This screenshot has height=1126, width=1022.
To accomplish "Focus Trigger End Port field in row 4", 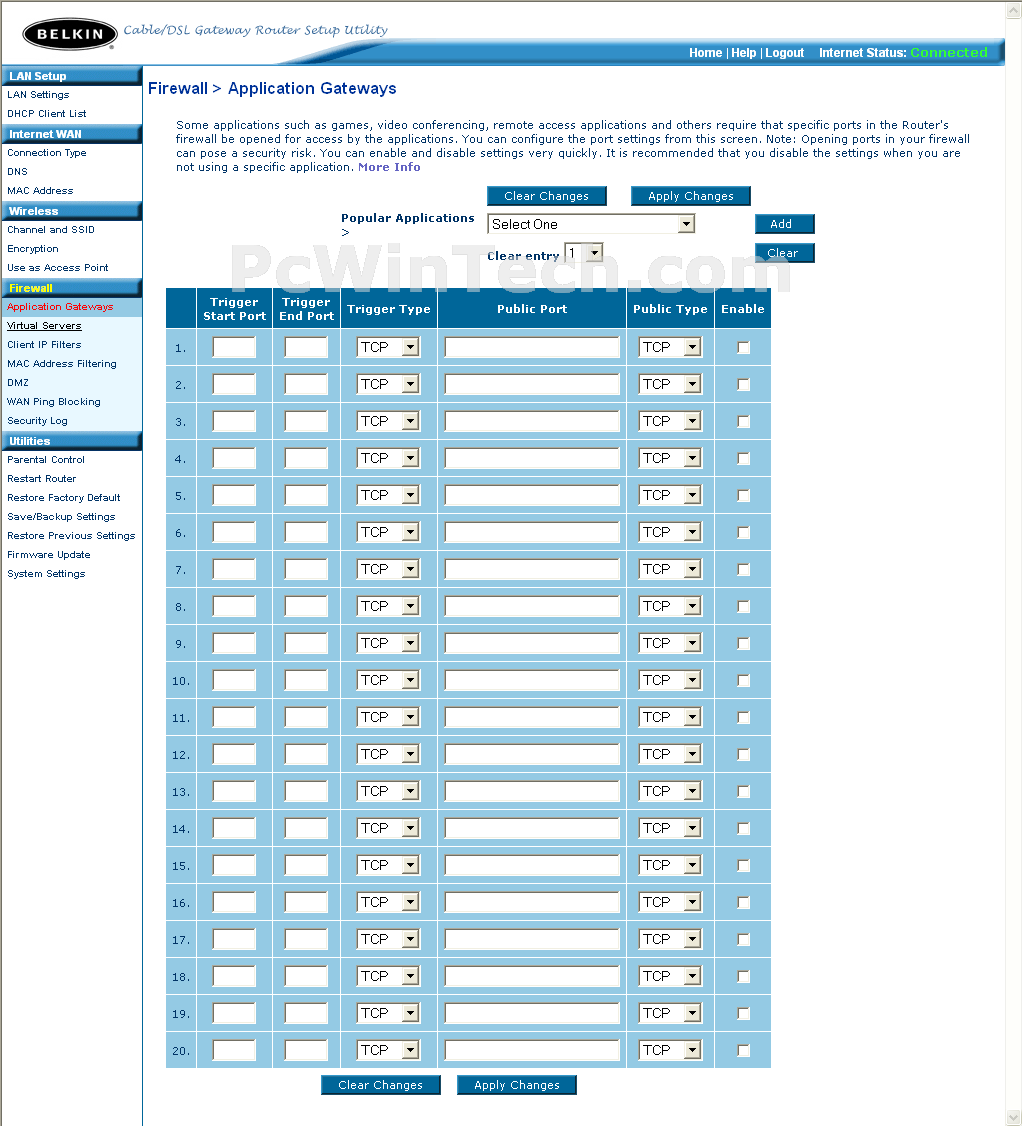I will [x=306, y=458].
